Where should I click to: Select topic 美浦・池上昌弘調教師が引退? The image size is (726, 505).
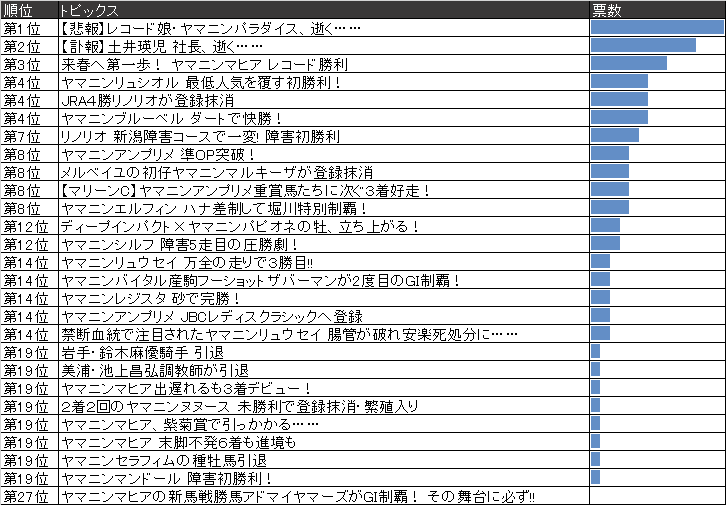(155, 371)
